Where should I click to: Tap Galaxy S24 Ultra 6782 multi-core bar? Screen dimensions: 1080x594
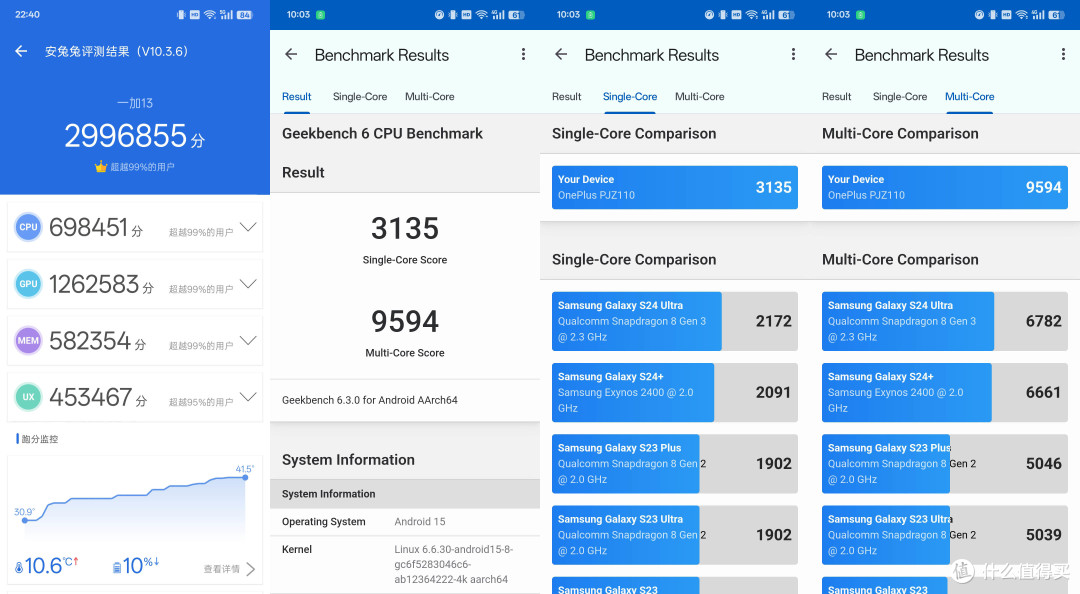945,321
